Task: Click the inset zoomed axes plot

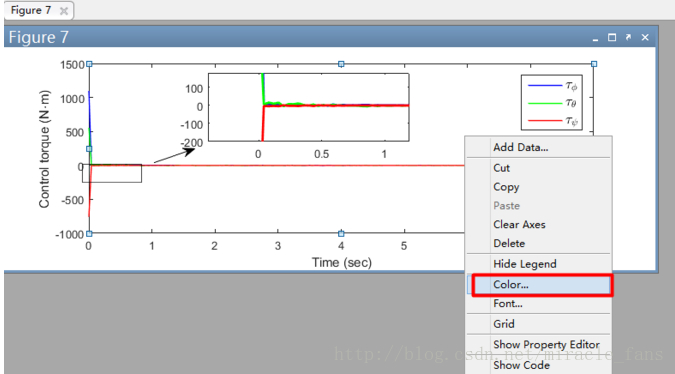Action: (309, 107)
